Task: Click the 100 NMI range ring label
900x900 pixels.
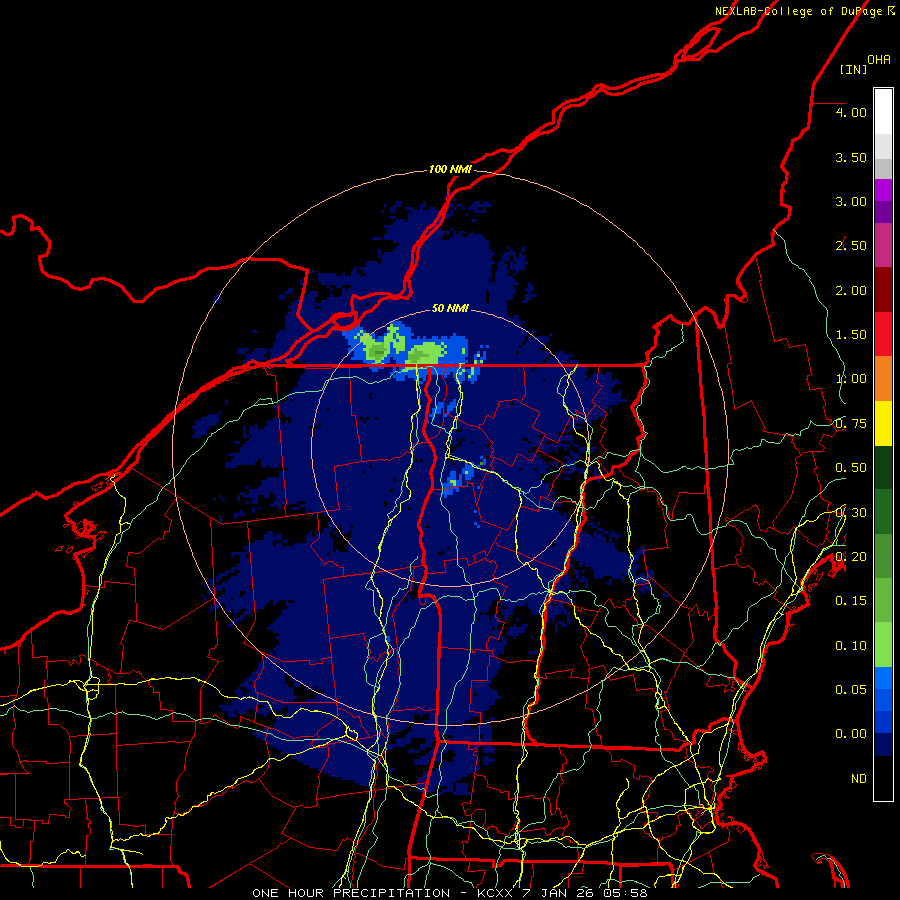Action: pyautogui.click(x=450, y=169)
